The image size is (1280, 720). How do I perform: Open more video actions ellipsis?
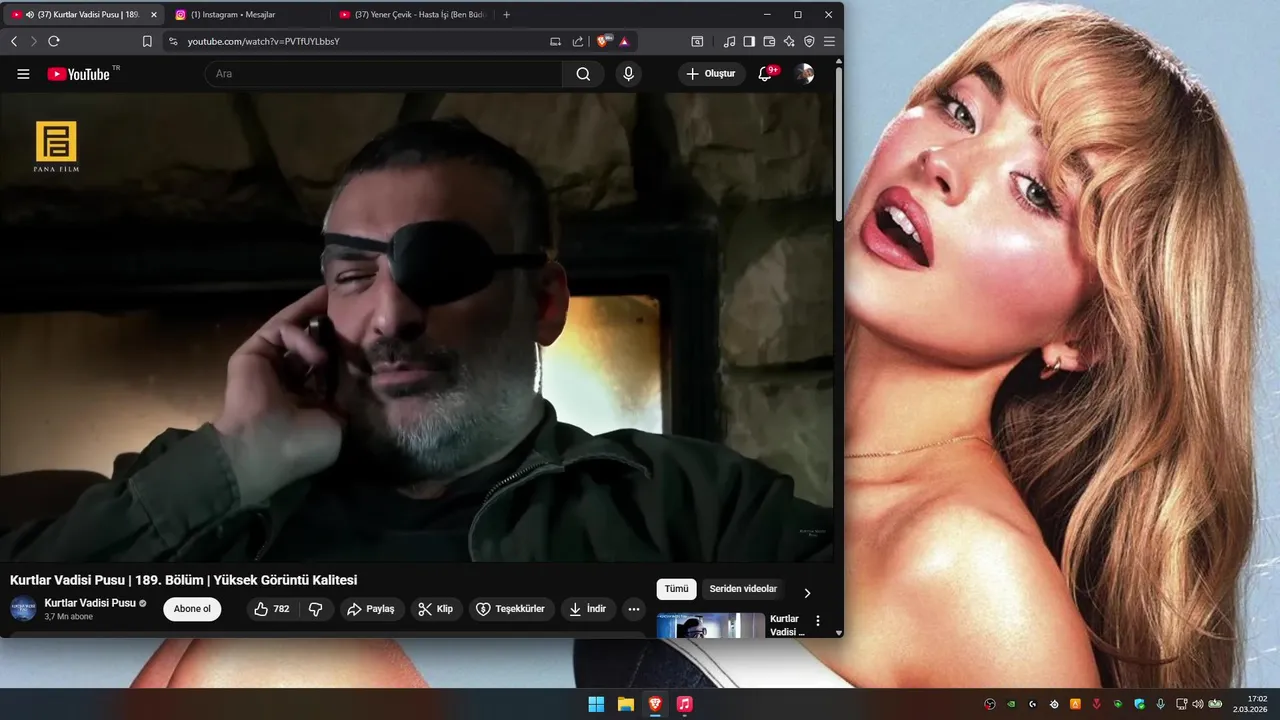(633, 609)
